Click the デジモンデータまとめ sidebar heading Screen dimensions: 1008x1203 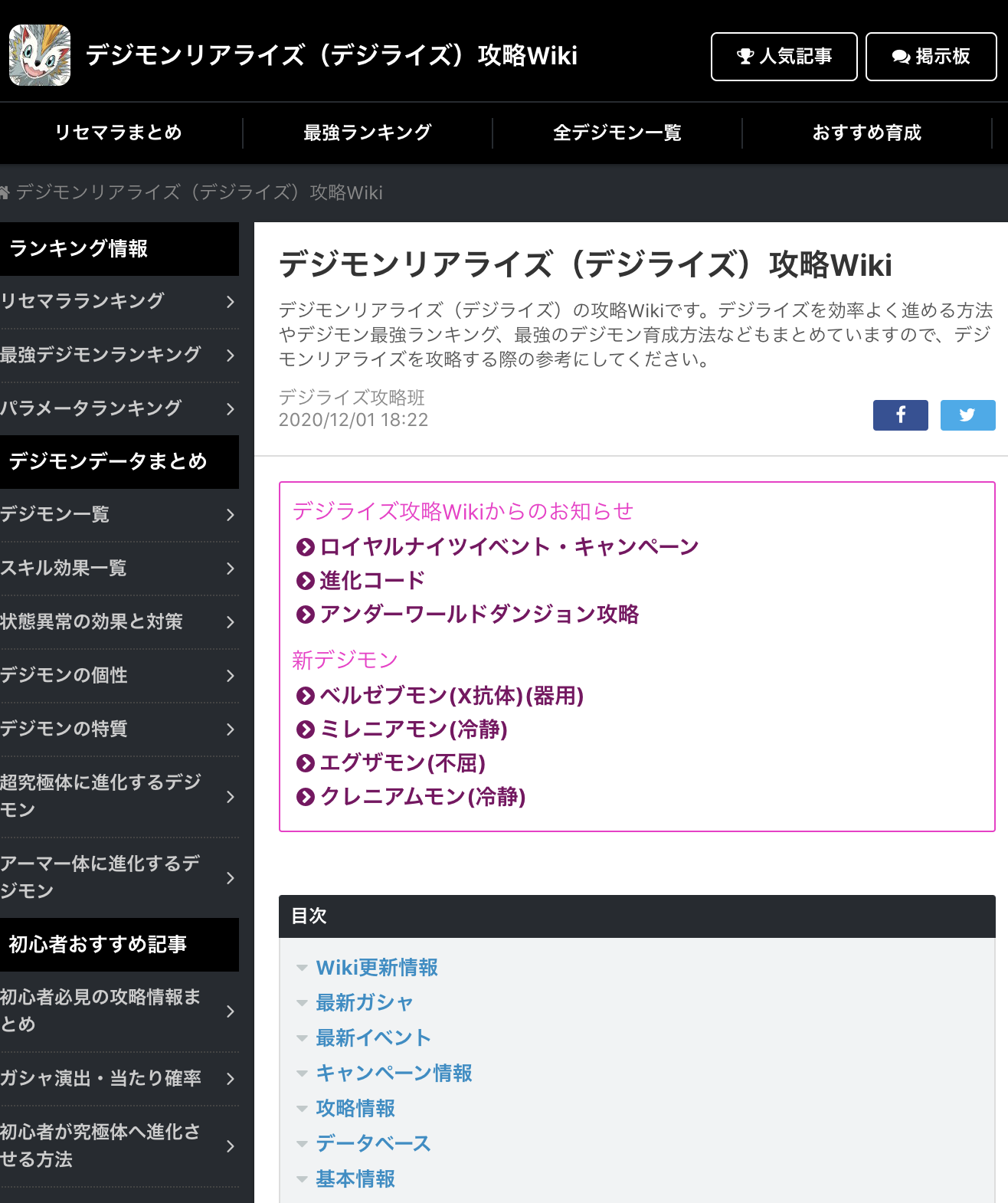coord(119,462)
